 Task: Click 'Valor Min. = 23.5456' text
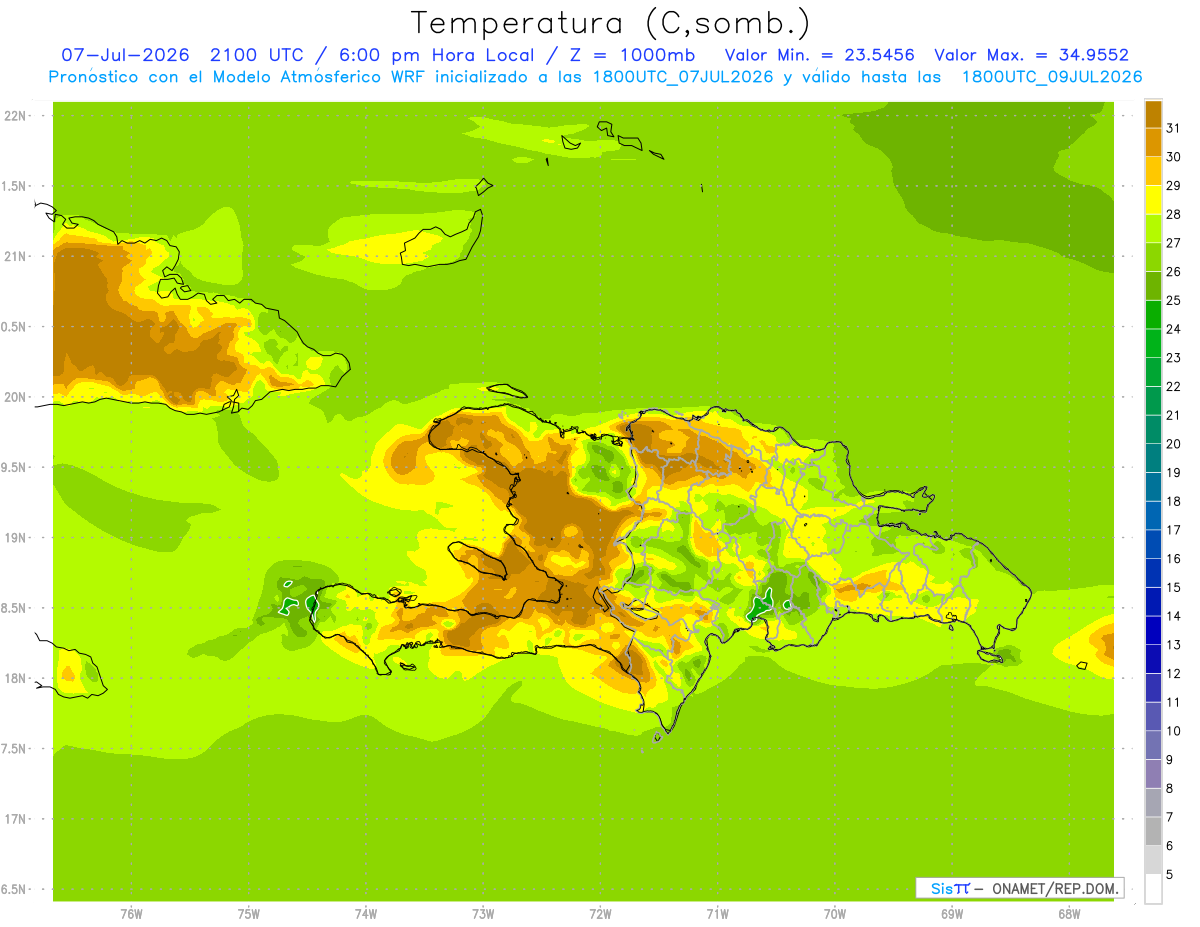click(x=819, y=55)
